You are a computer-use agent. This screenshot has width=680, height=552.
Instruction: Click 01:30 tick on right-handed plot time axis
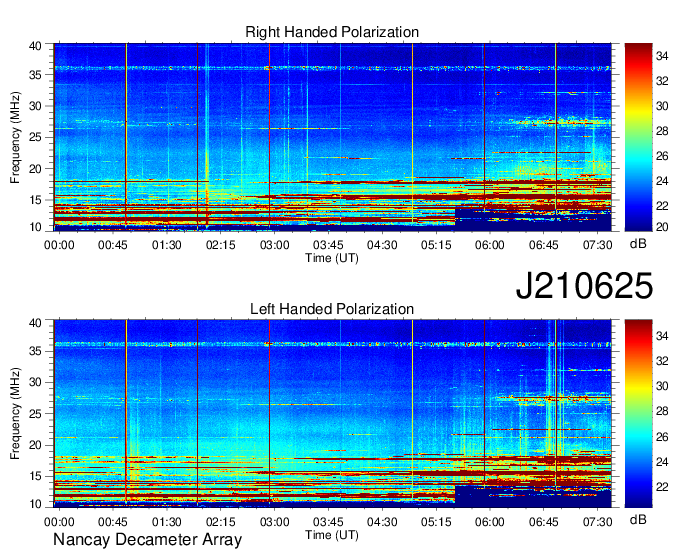167,245
